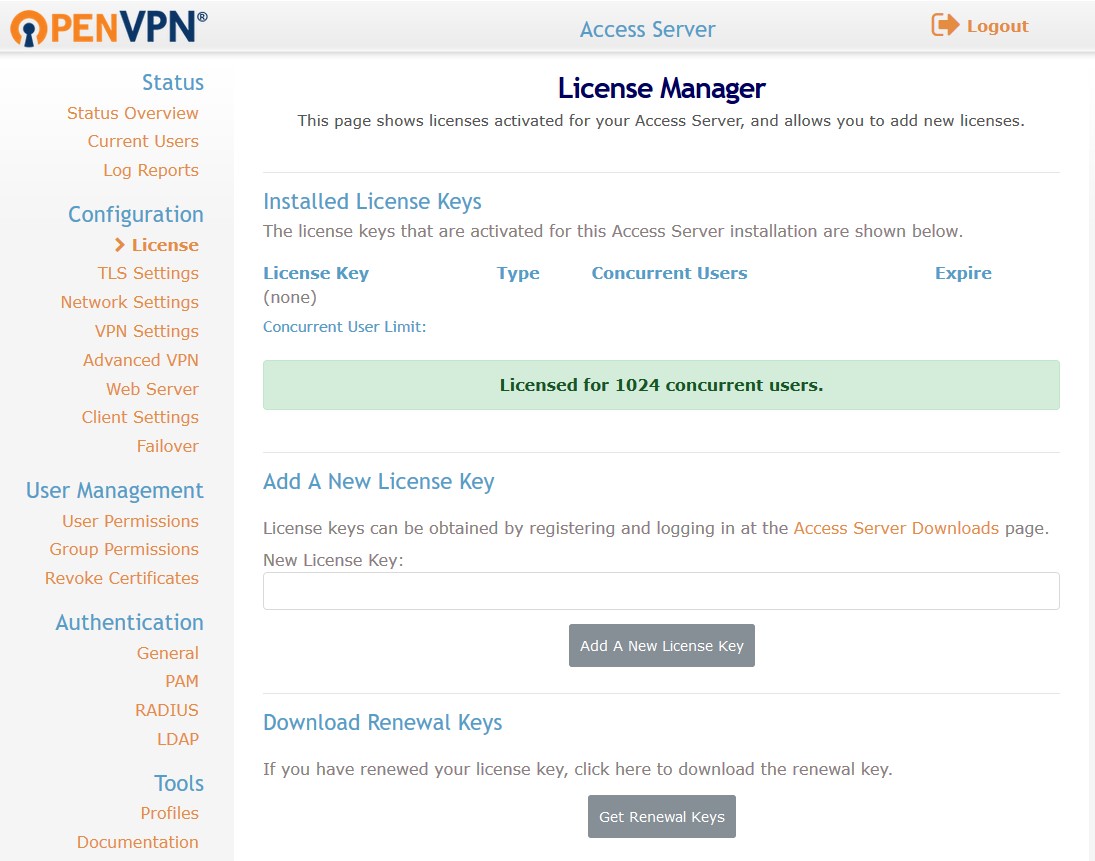Open RADIUS authentication settings

167,710
